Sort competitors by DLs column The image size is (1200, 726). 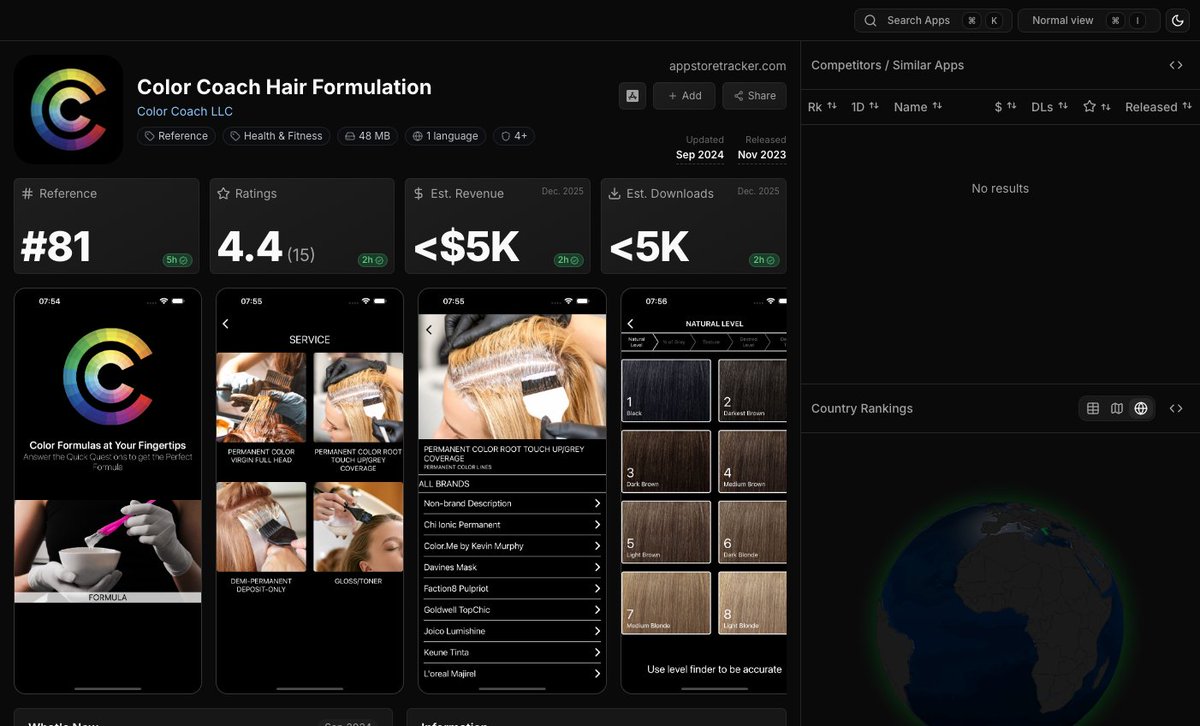tap(1050, 107)
